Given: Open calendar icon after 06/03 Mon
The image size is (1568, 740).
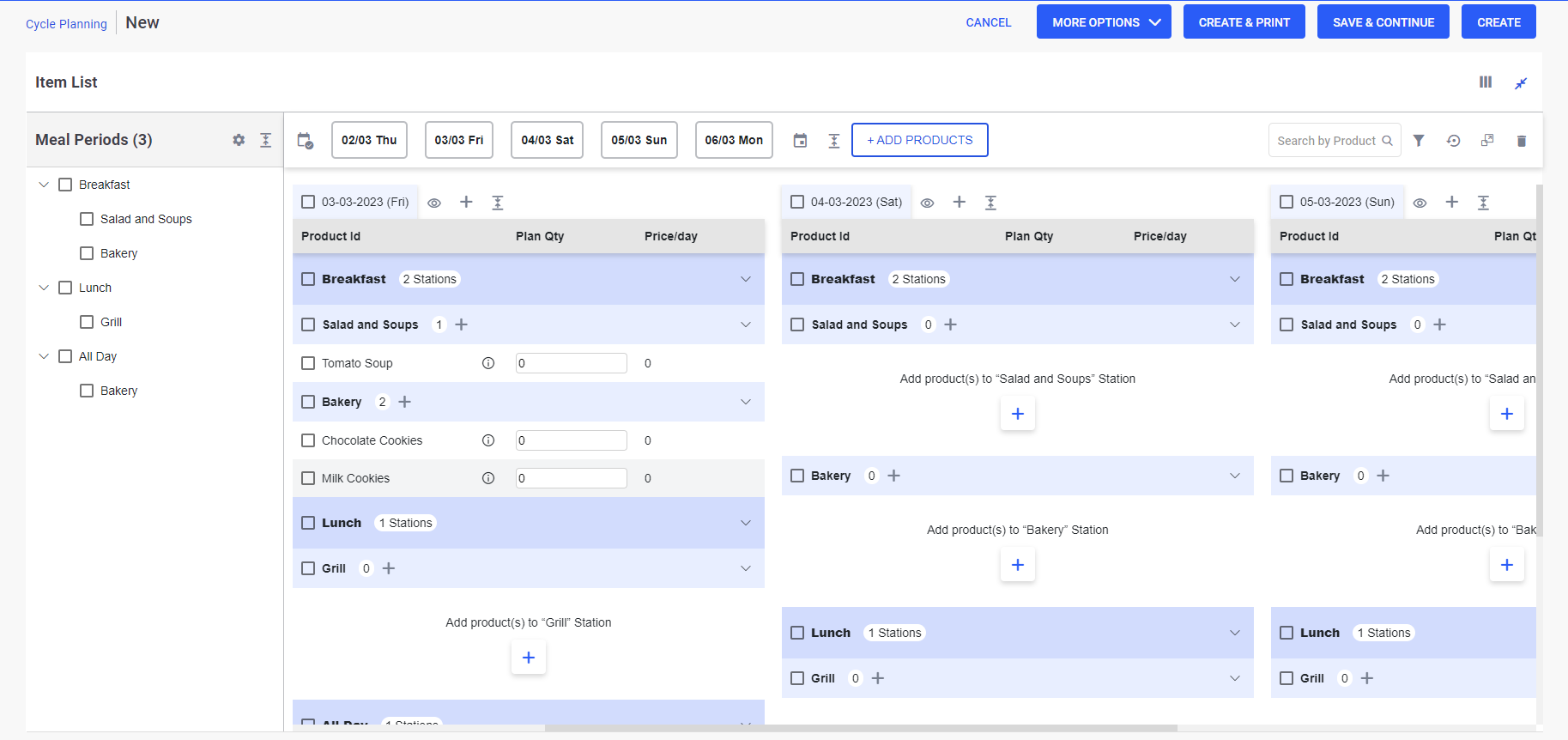Looking at the screenshot, I should point(800,141).
